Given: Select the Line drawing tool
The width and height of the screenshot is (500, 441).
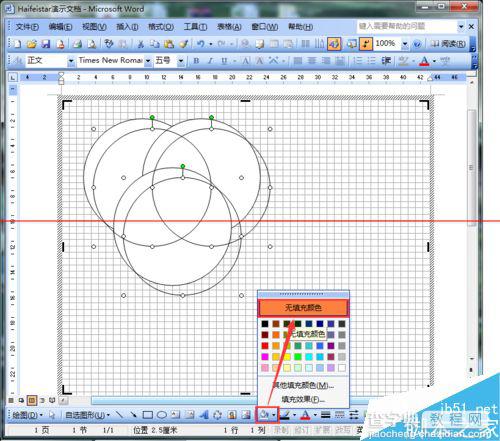Looking at the screenshot, I should coord(119,415).
